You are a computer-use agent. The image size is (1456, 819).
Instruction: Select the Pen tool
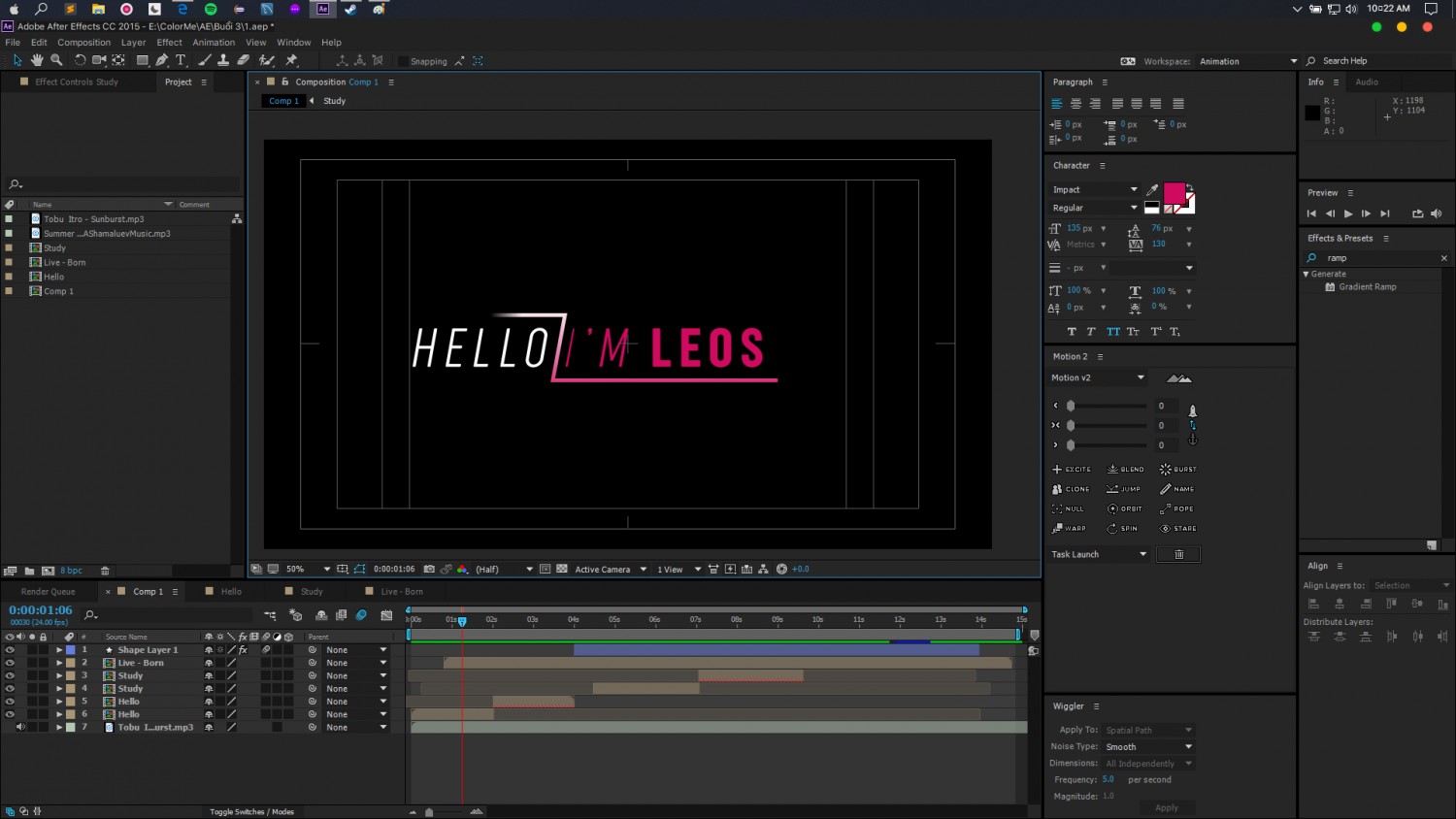click(x=162, y=60)
